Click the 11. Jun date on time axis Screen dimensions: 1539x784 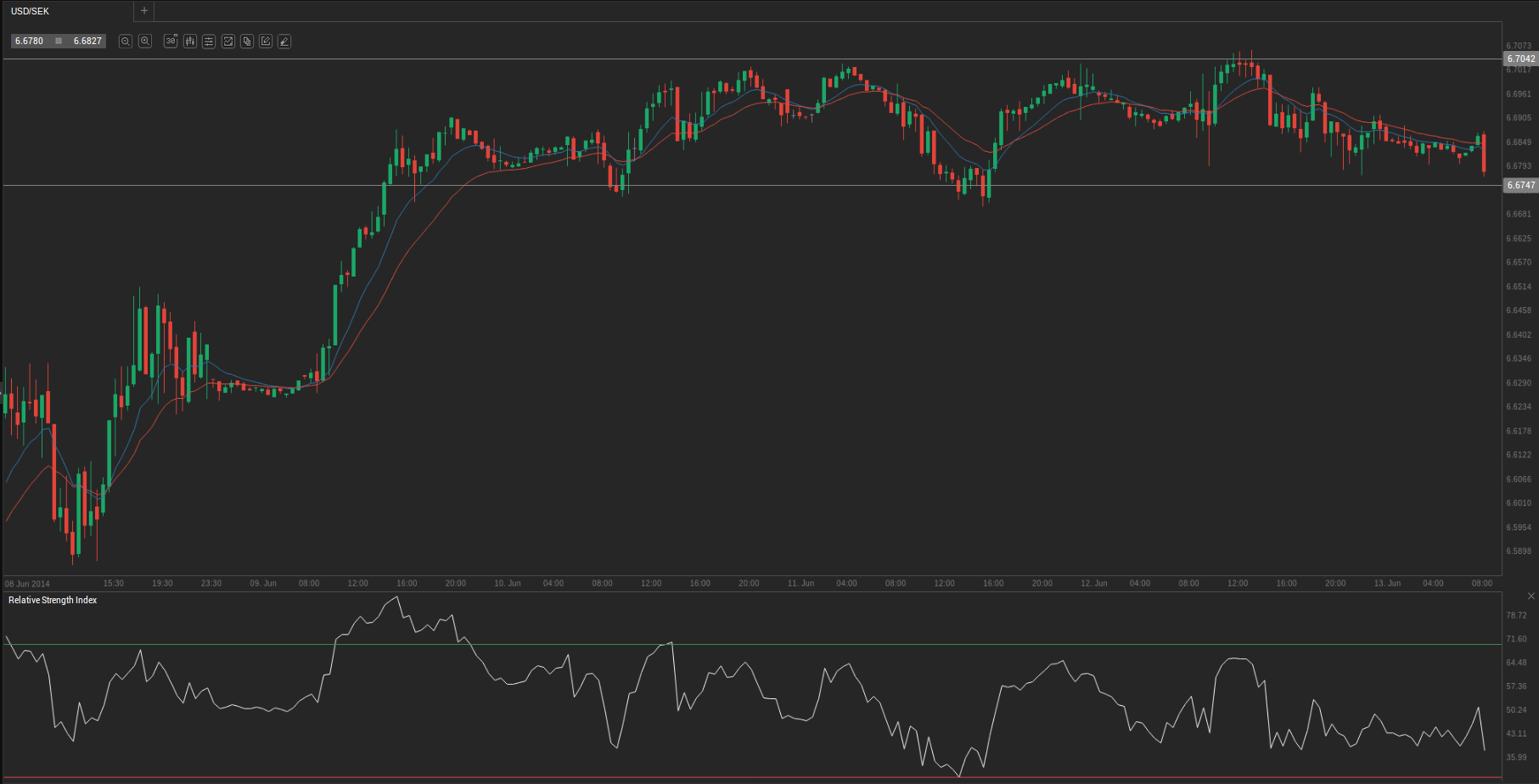click(x=800, y=584)
